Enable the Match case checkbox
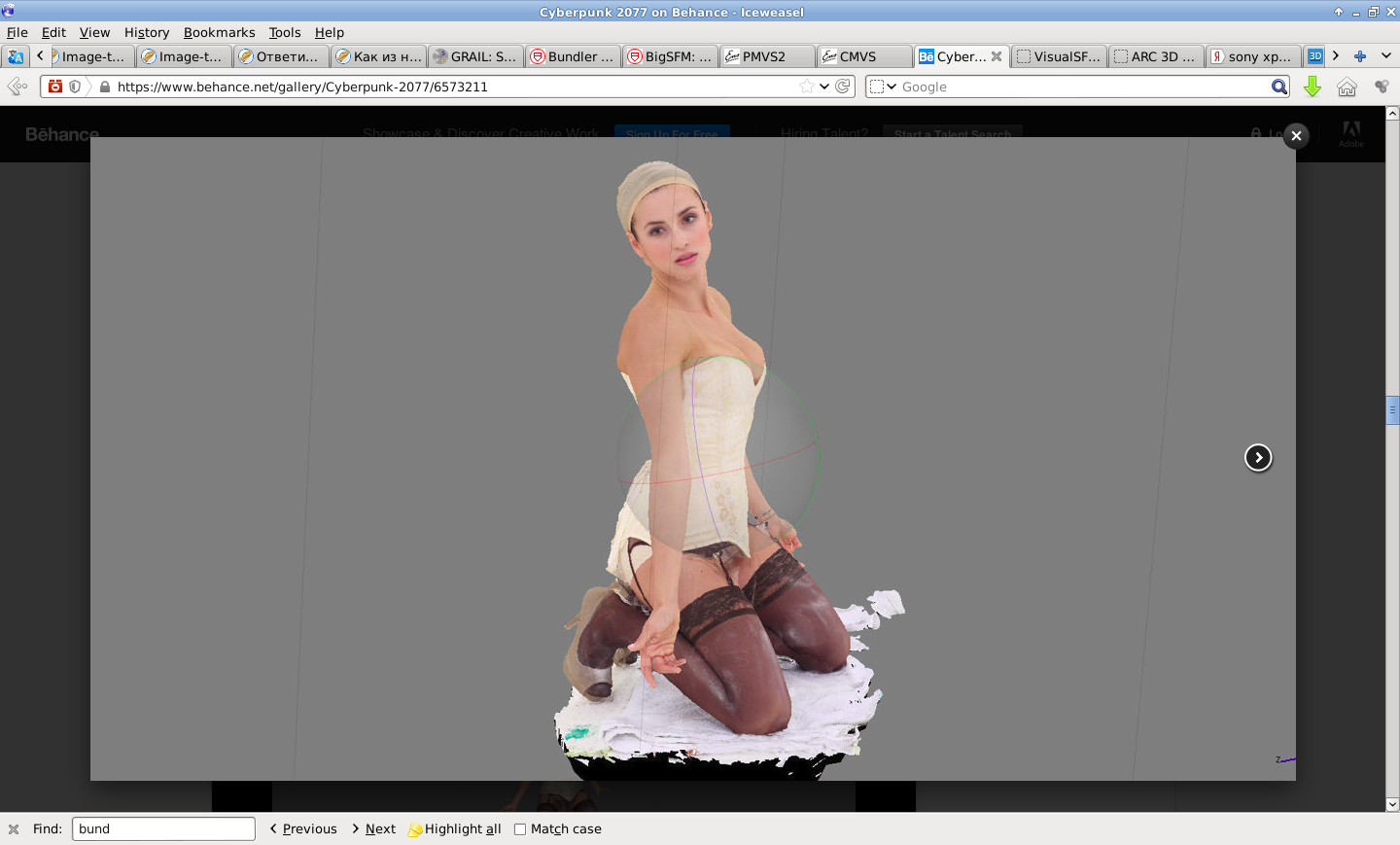1400x845 pixels. tap(520, 829)
